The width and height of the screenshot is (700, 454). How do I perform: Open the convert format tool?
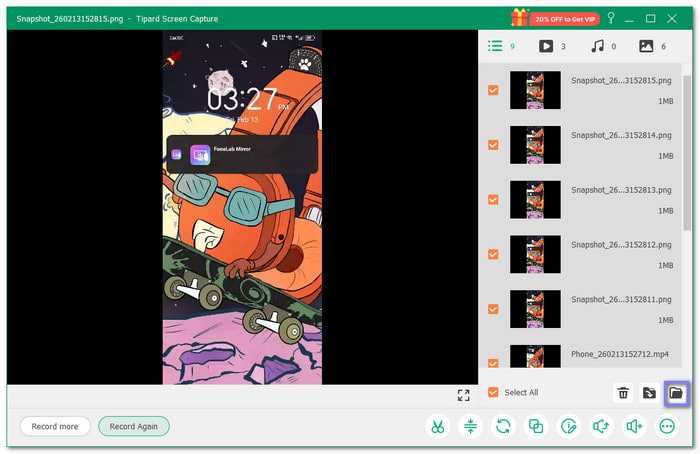tap(503, 426)
